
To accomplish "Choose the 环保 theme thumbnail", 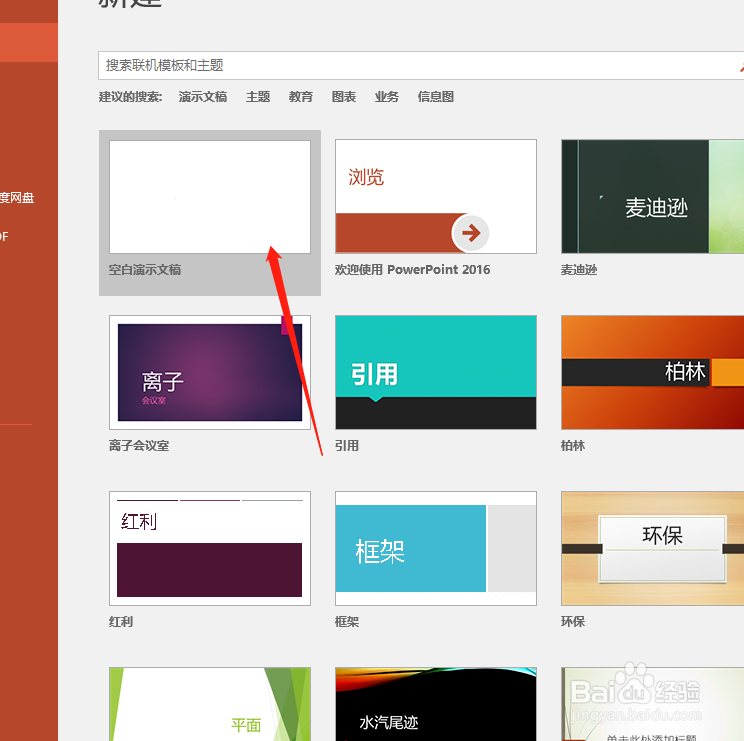I will [652, 548].
